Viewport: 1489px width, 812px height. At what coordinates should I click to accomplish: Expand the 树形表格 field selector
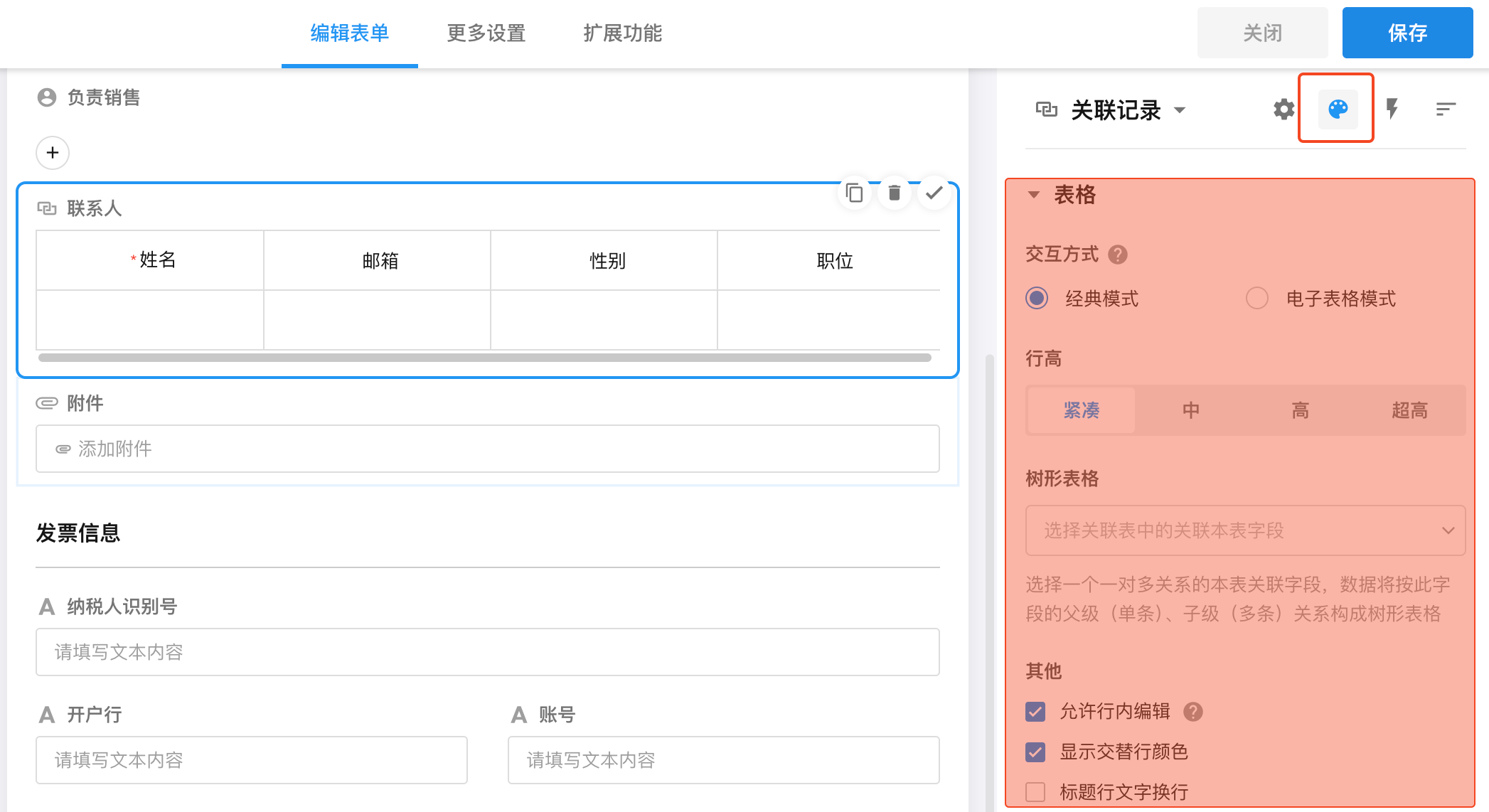coord(1245,530)
